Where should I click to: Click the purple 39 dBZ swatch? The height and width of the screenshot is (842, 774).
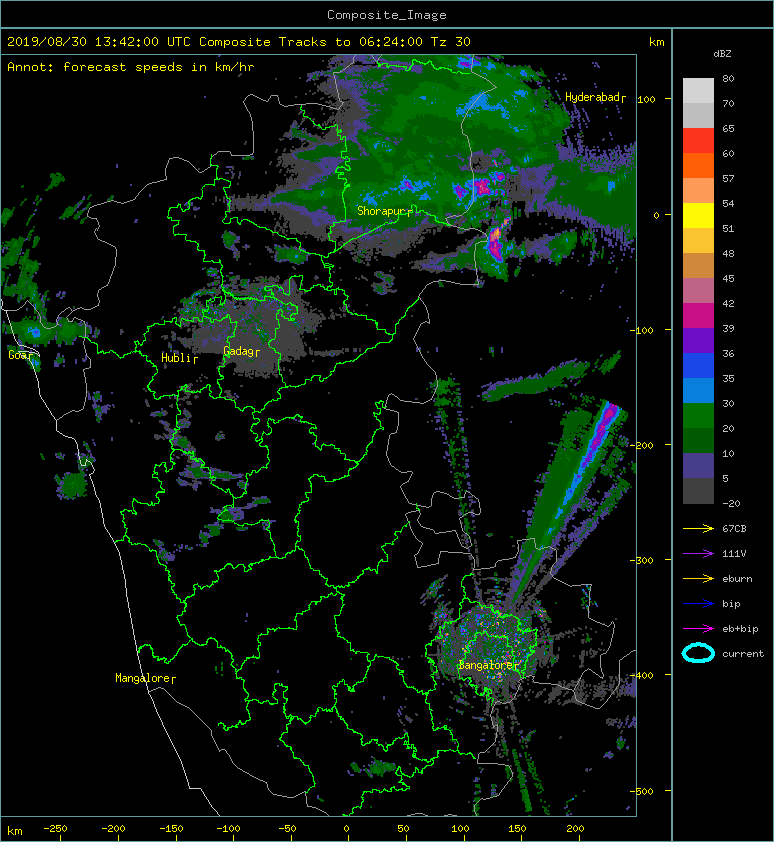698,340
